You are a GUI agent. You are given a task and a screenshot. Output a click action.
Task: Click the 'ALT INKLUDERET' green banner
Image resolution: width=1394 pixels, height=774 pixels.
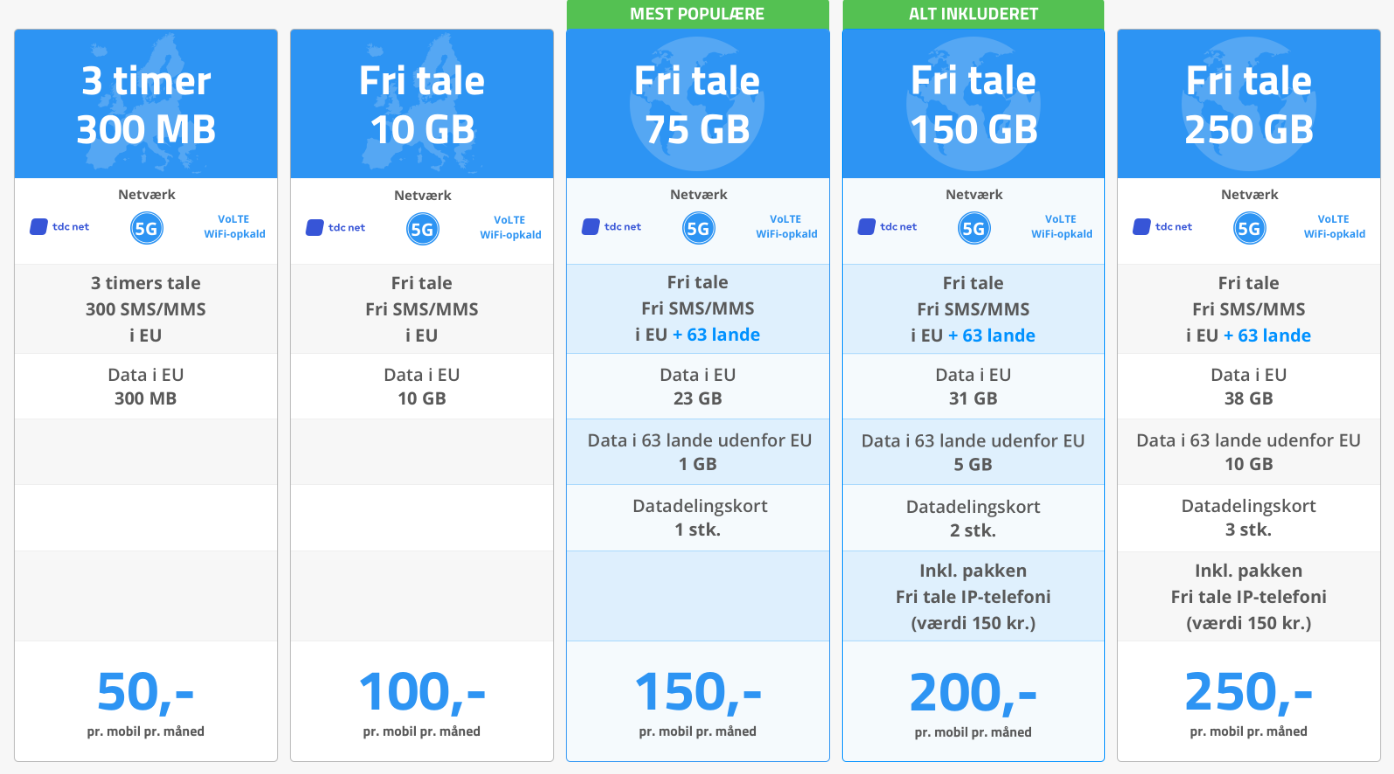click(x=973, y=14)
